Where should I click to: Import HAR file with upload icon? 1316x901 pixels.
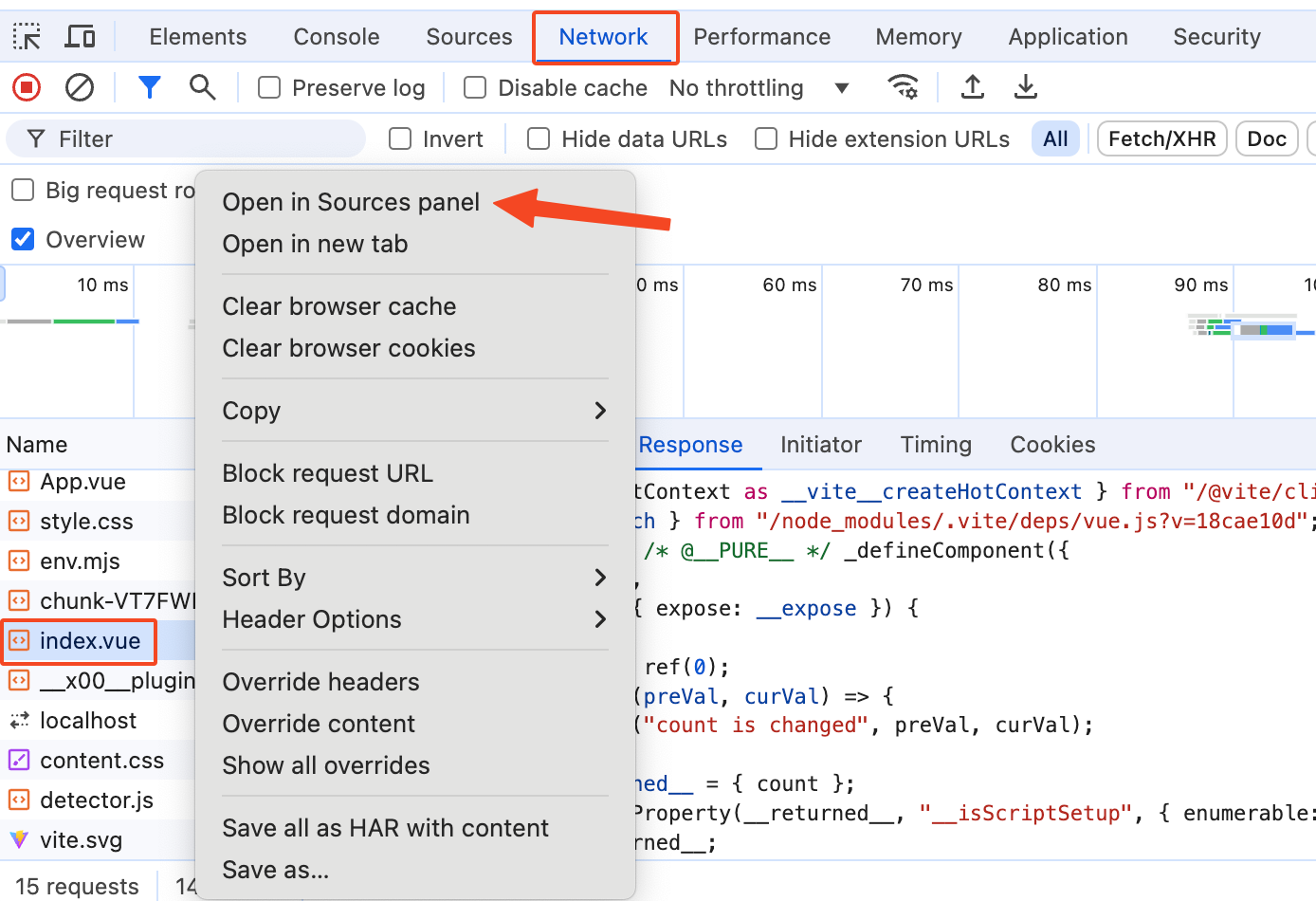(x=972, y=88)
